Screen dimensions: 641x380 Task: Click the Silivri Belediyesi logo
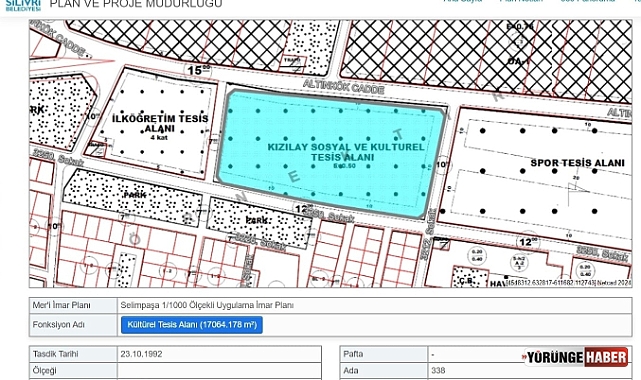point(23,6)
